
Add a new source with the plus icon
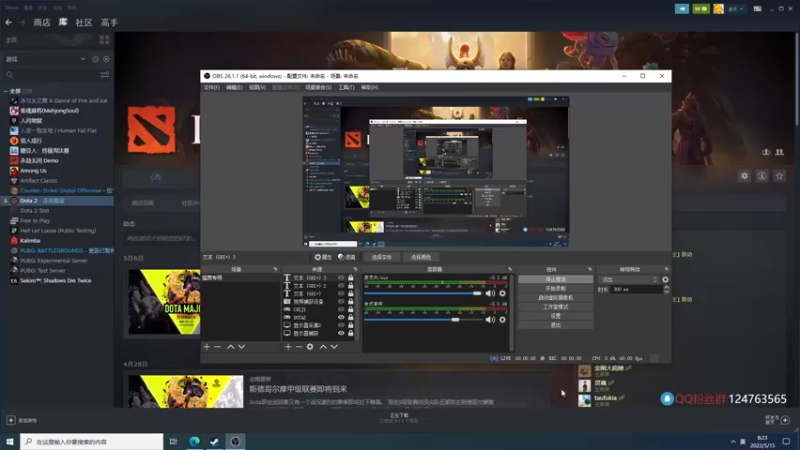click(x=288, y=347)
